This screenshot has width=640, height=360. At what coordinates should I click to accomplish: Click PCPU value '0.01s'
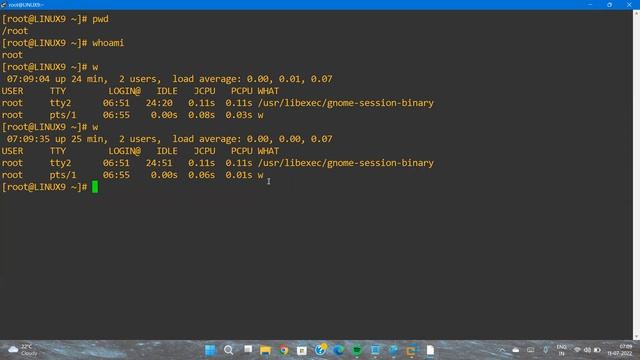239,175
